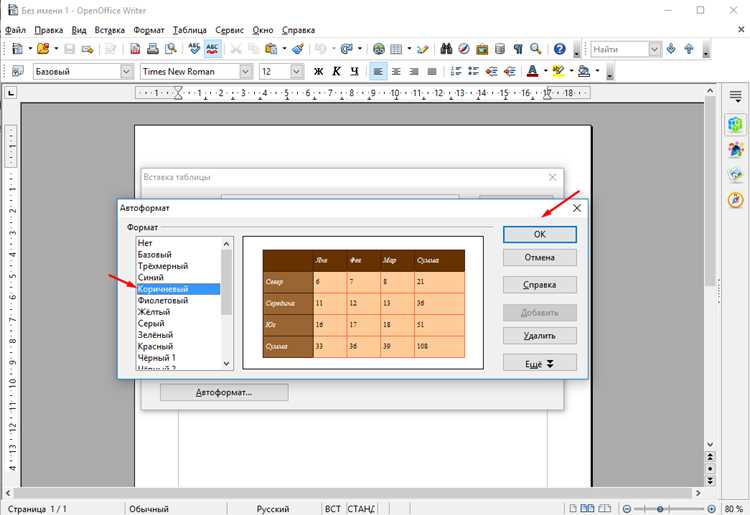Screen dimensions: 750x515
Task: Click the Найти search input field
Action: click(620, 49)
